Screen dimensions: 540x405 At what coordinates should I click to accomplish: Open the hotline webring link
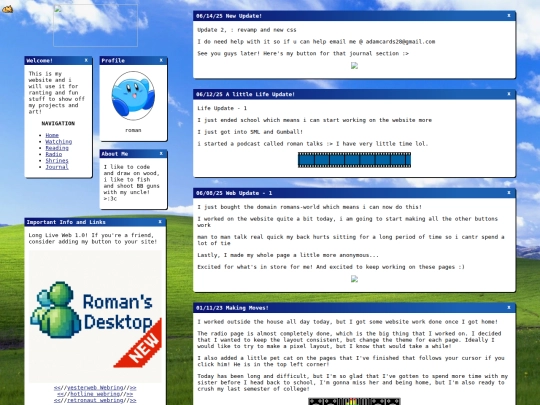[x=95, y=394]
